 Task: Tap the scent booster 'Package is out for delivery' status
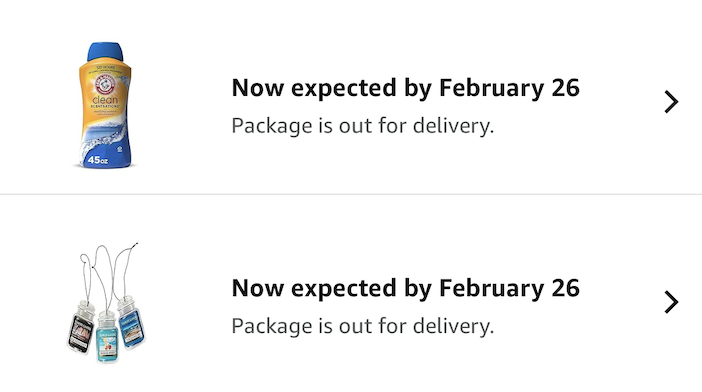[x=363, y=126]
